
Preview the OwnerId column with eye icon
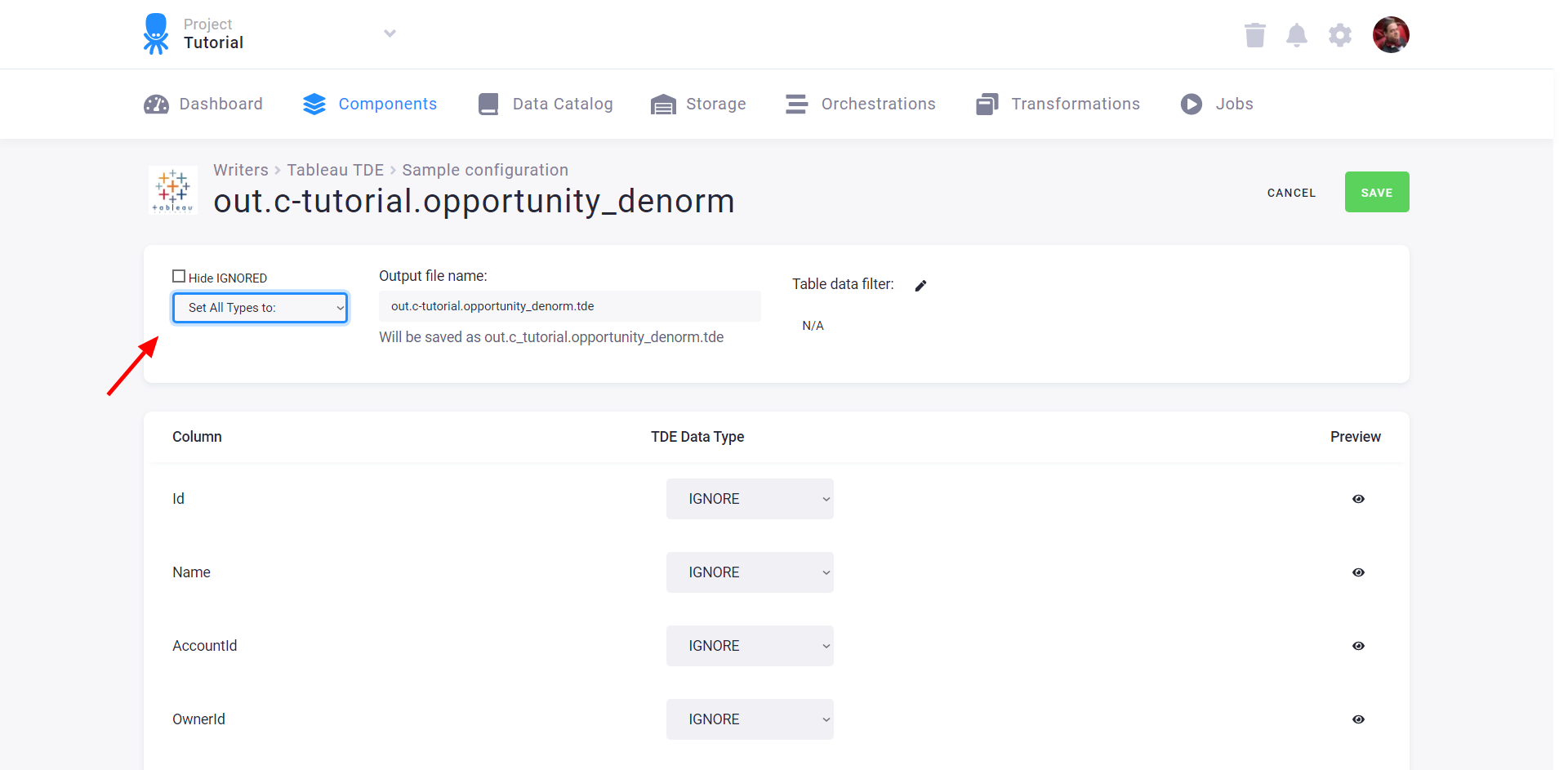(1358, 719)
